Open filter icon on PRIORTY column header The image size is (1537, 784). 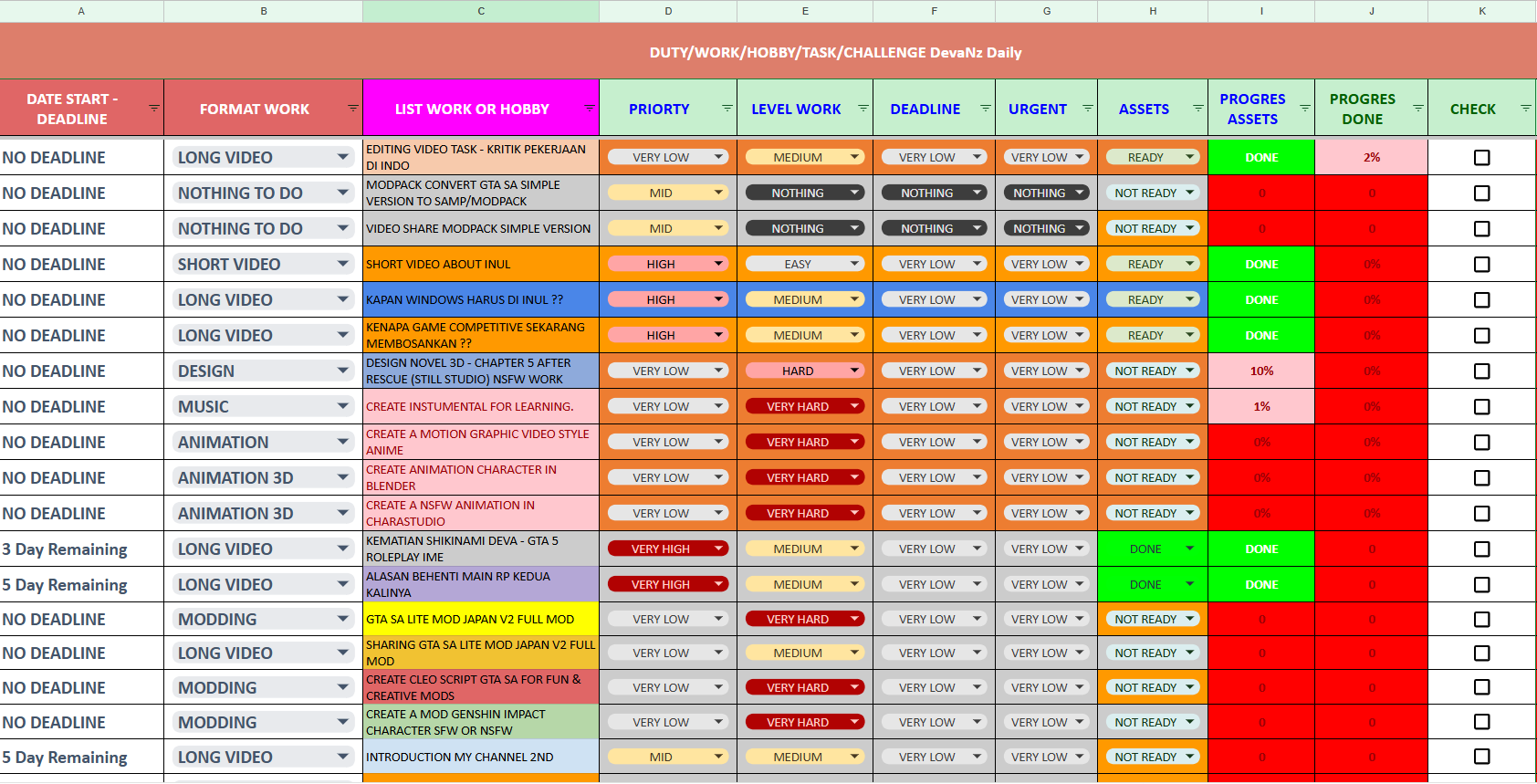(727, 109)
